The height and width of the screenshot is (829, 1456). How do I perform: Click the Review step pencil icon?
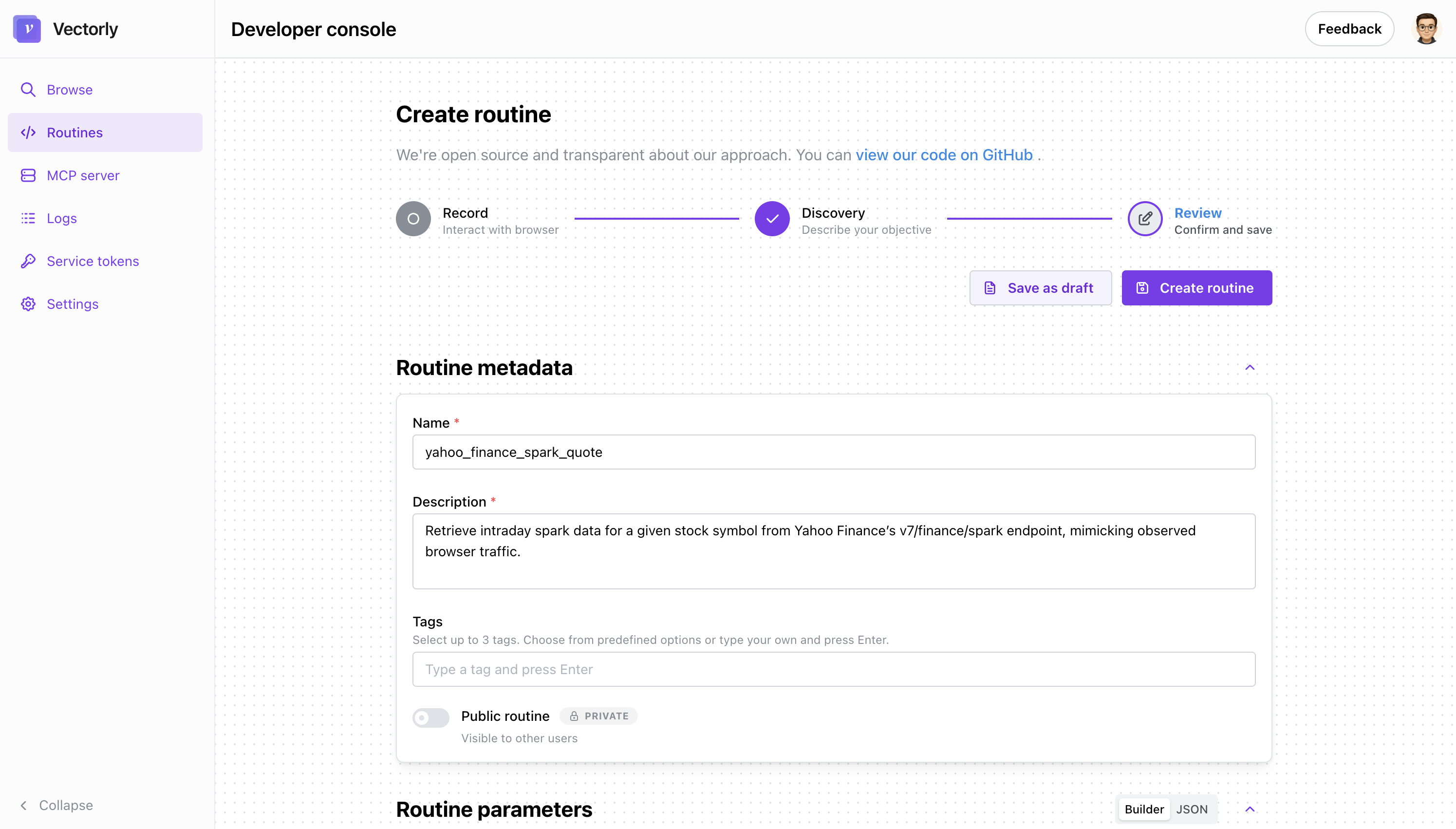tap(1145, 219)
